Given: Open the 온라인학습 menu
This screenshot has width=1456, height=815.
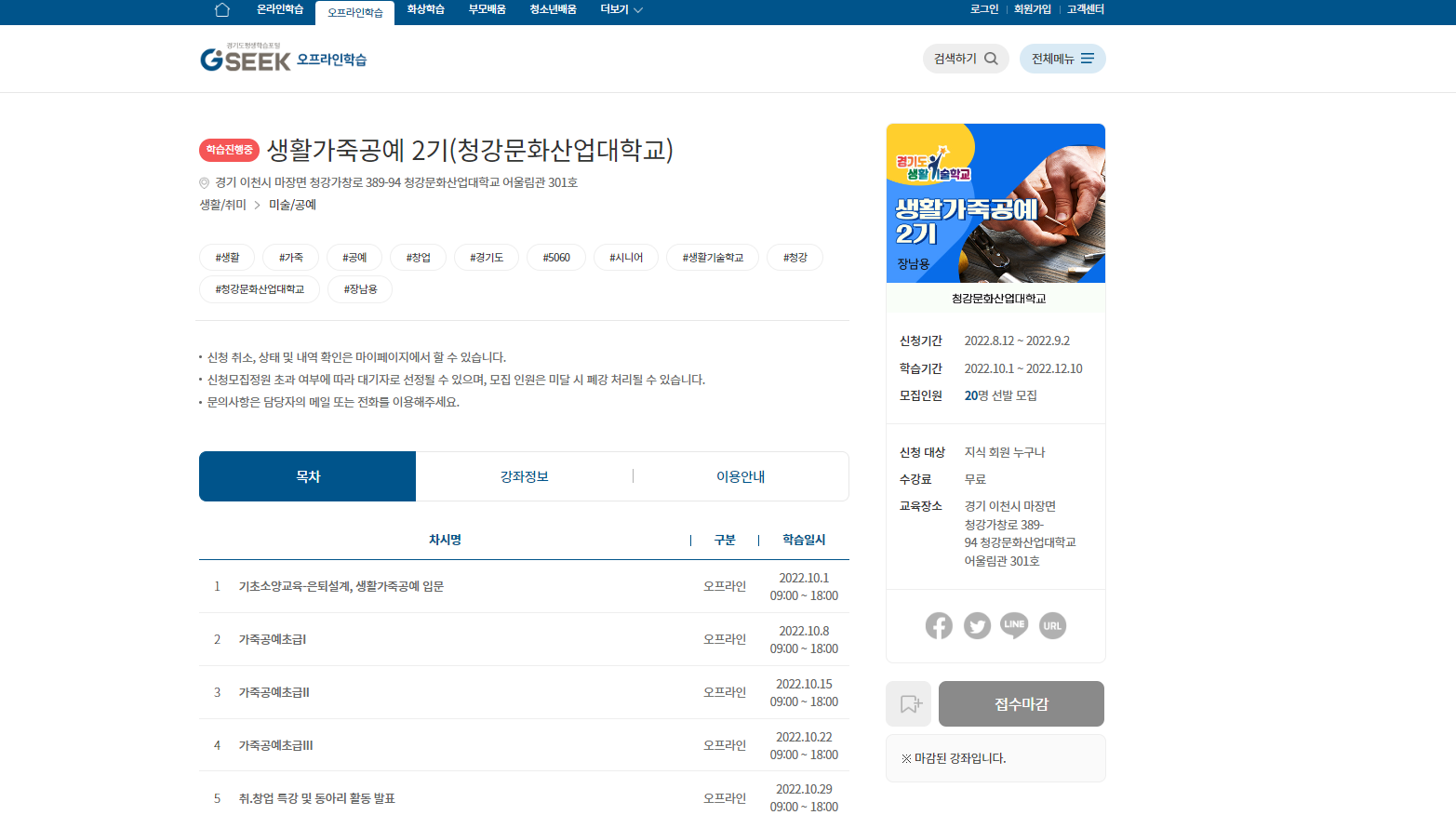Looking at the screenshot, I should (x=280, y=9).
